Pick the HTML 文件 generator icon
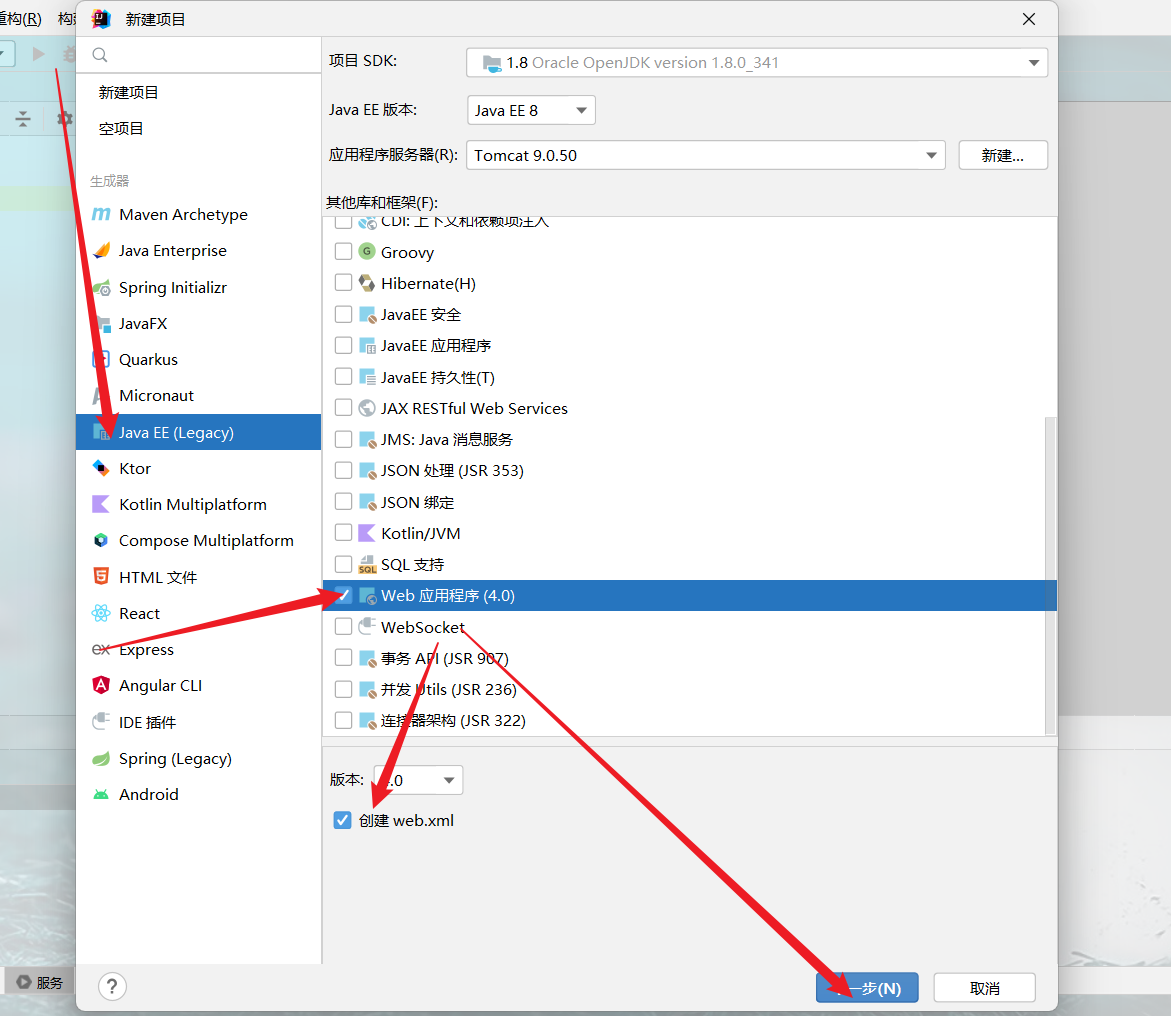Screen dimensions: 1171x1016 pyautogui.click(x=101, y=576)
